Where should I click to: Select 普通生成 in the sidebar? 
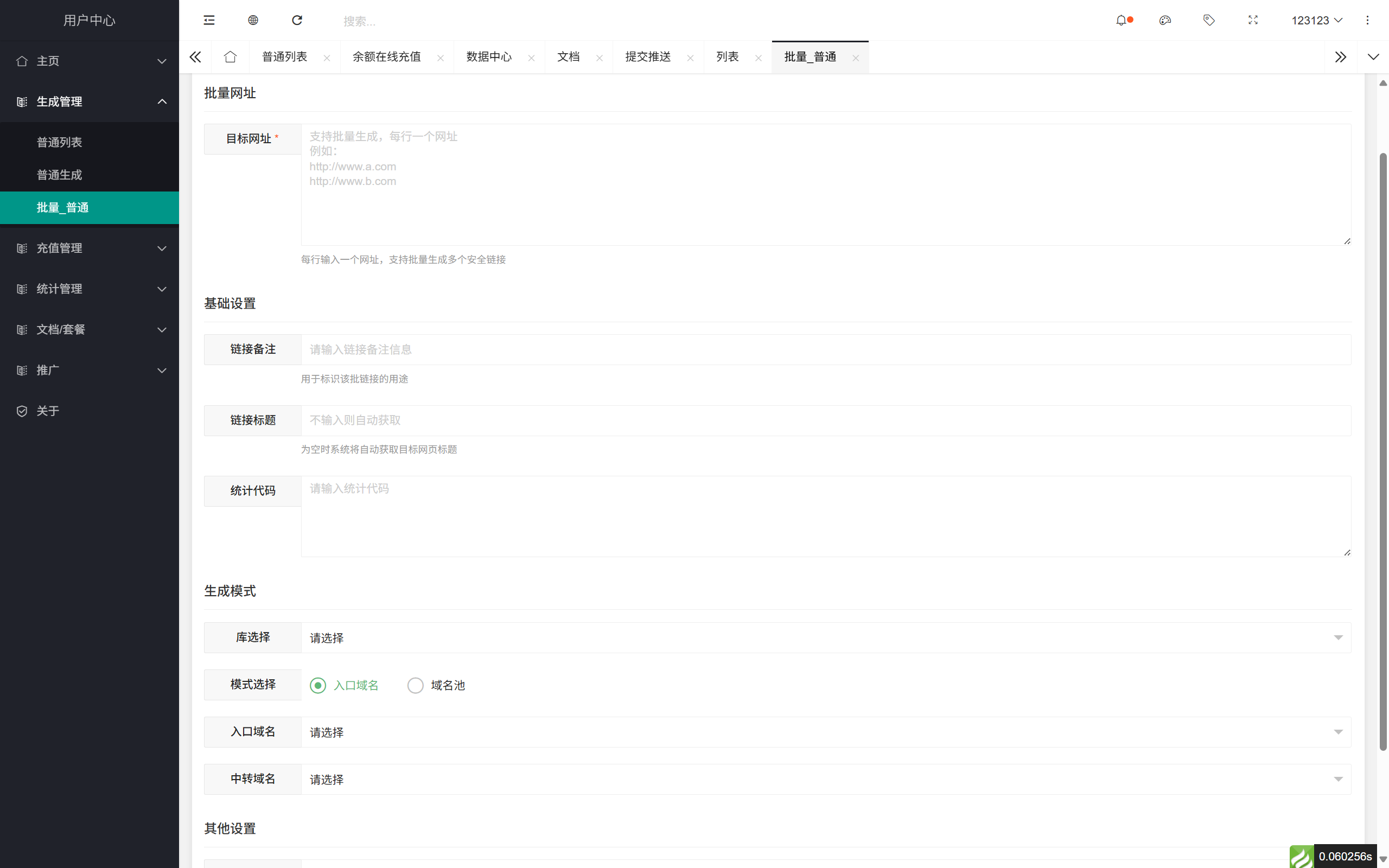coord(60,175)
